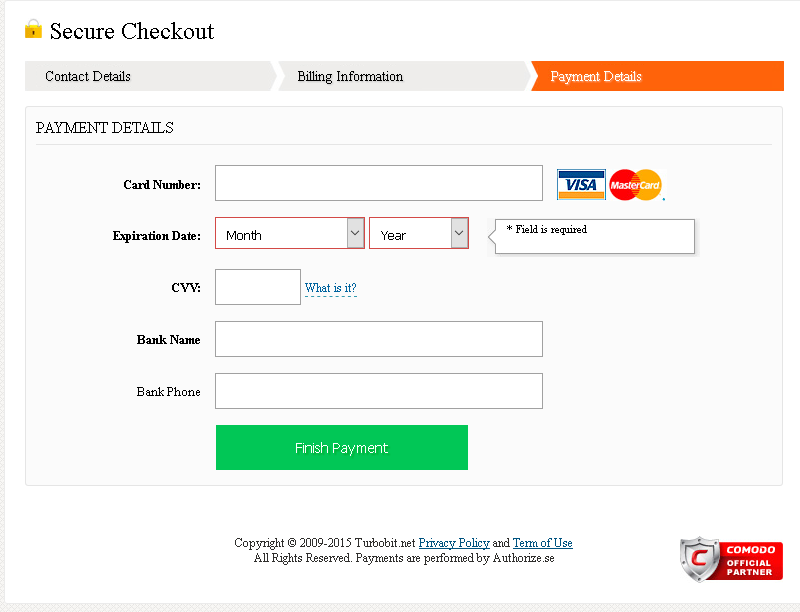Open the Privacy Policy link
Viewport: 800px width, 612px height.
coord(454,543)
